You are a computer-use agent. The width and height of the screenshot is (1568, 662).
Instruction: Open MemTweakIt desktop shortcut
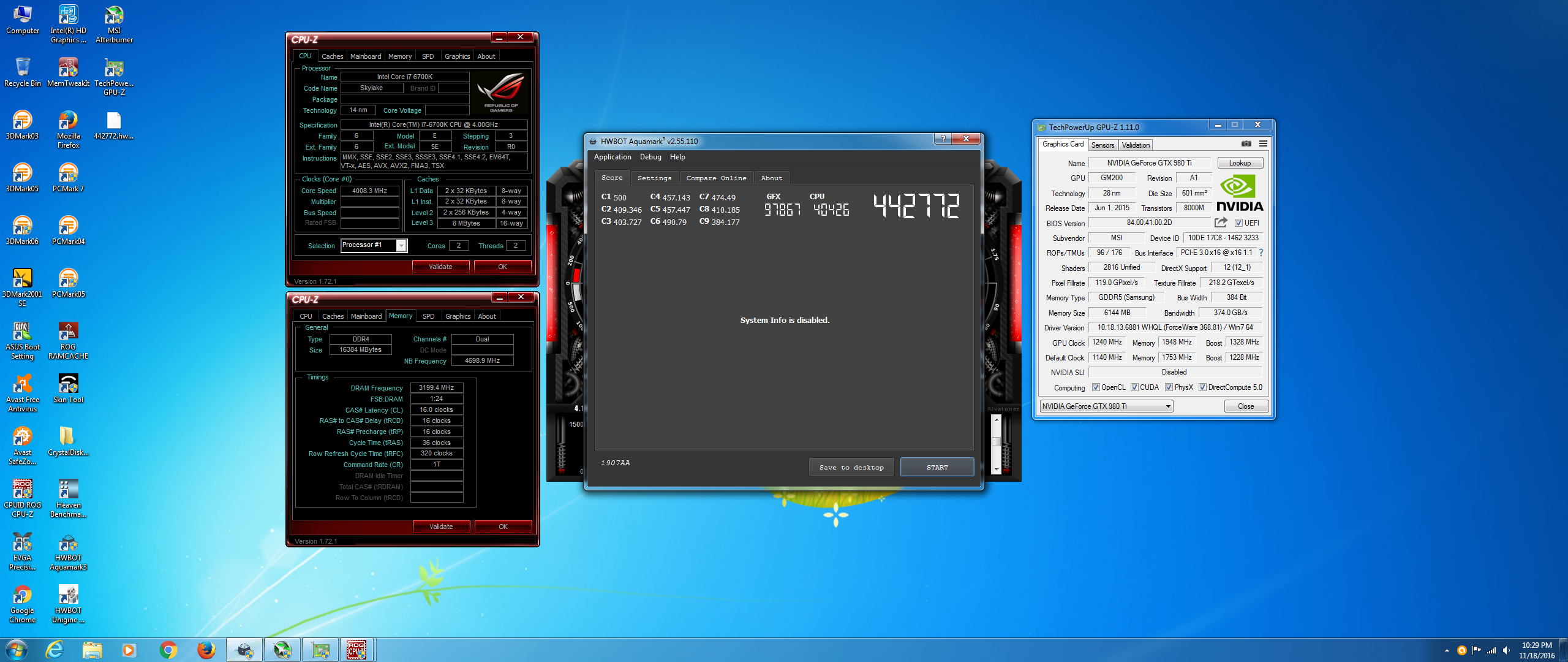click(x=68, y=72)
